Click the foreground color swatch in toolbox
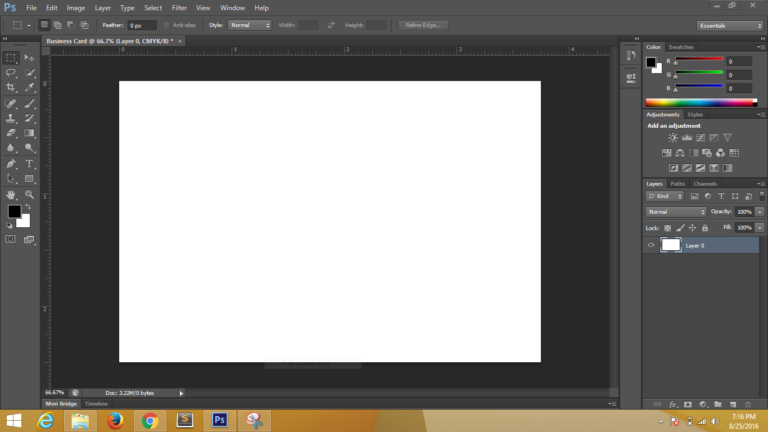This screenshot has width=768, height=432. click(14, 211)
